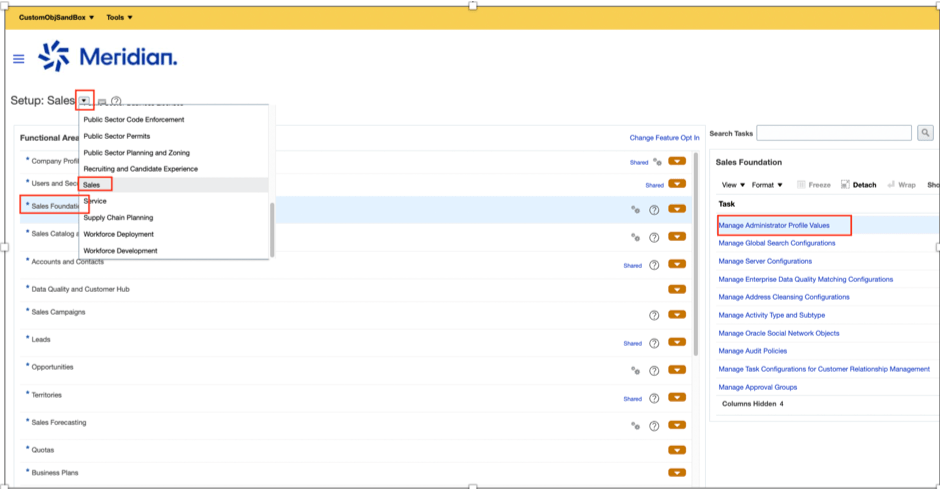Image resolution: width=941 pixels, height=489 pixels.
Task: Open the CustomObjSandBox menu
Action: coord(57,17)
